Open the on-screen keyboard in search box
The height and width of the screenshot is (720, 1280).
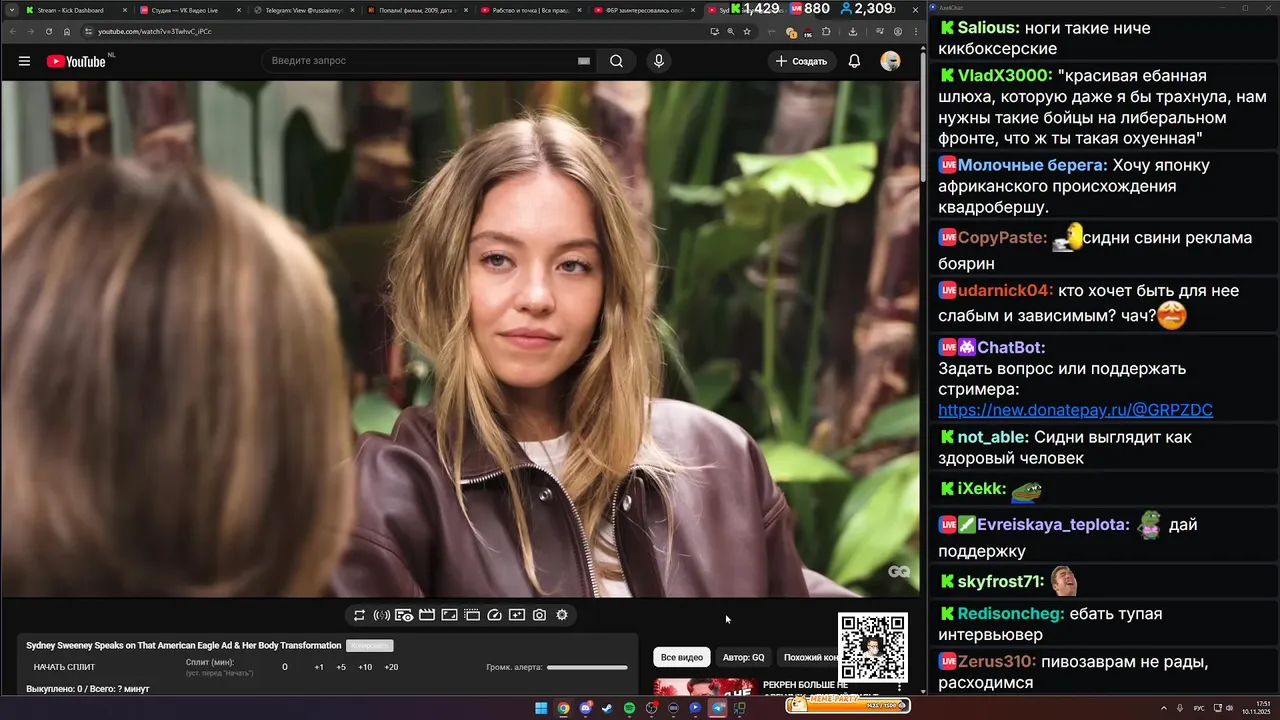[x=584, y=61]
